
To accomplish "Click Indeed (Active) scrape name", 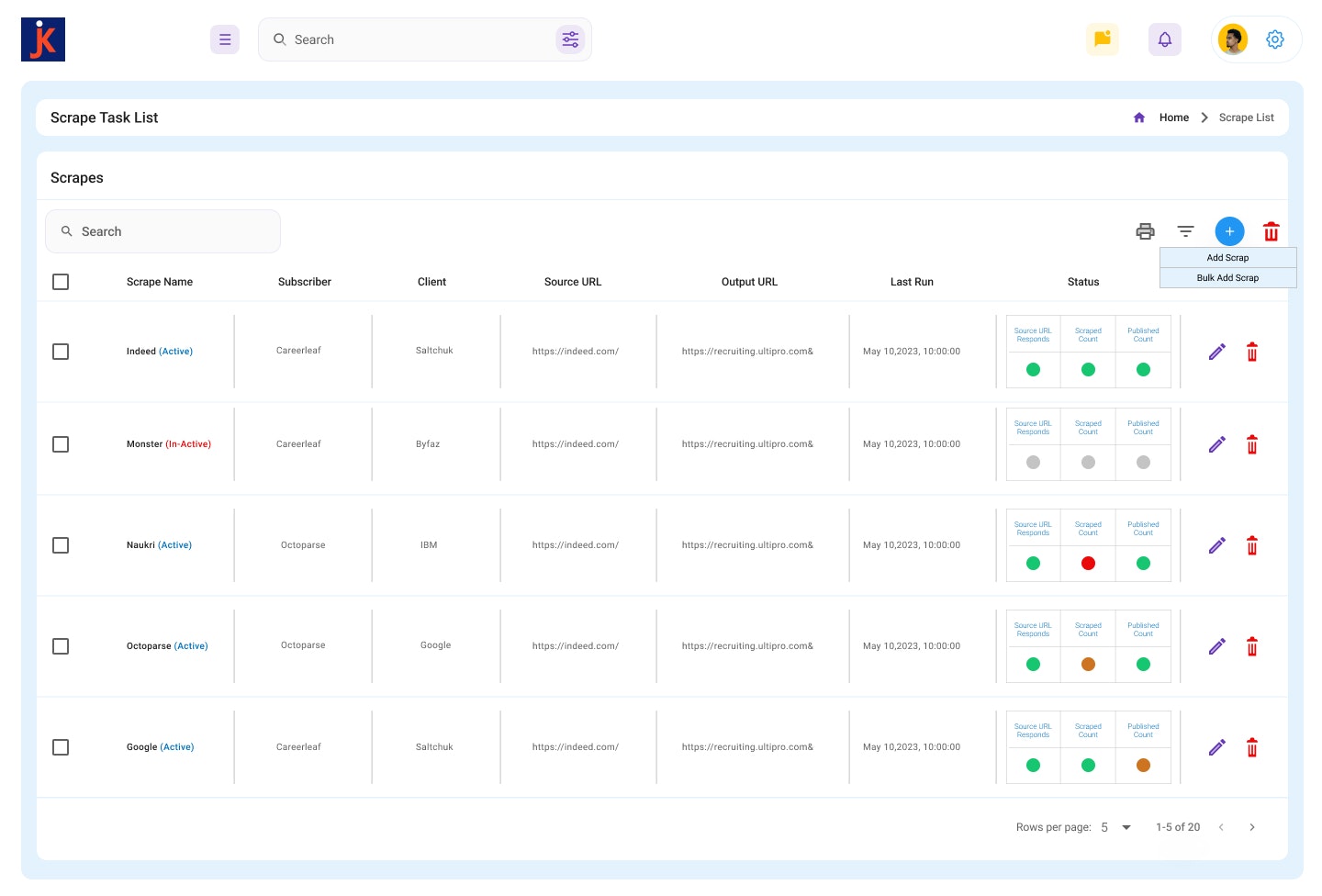I will coord(160,352).
